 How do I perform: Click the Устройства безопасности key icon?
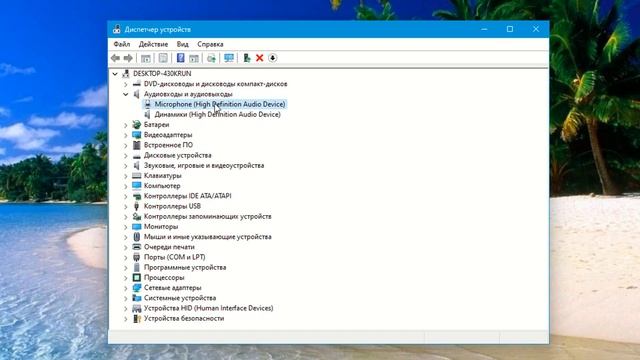coord(137,318)
